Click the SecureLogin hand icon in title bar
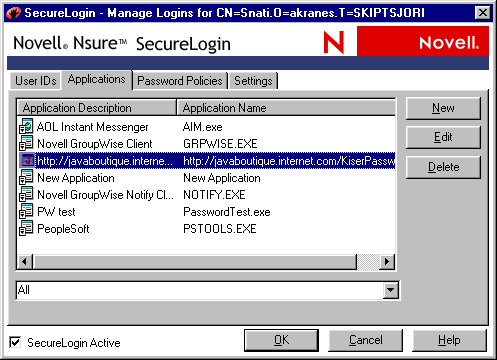This screenshot has height=360, width=497. coord(13,13)
